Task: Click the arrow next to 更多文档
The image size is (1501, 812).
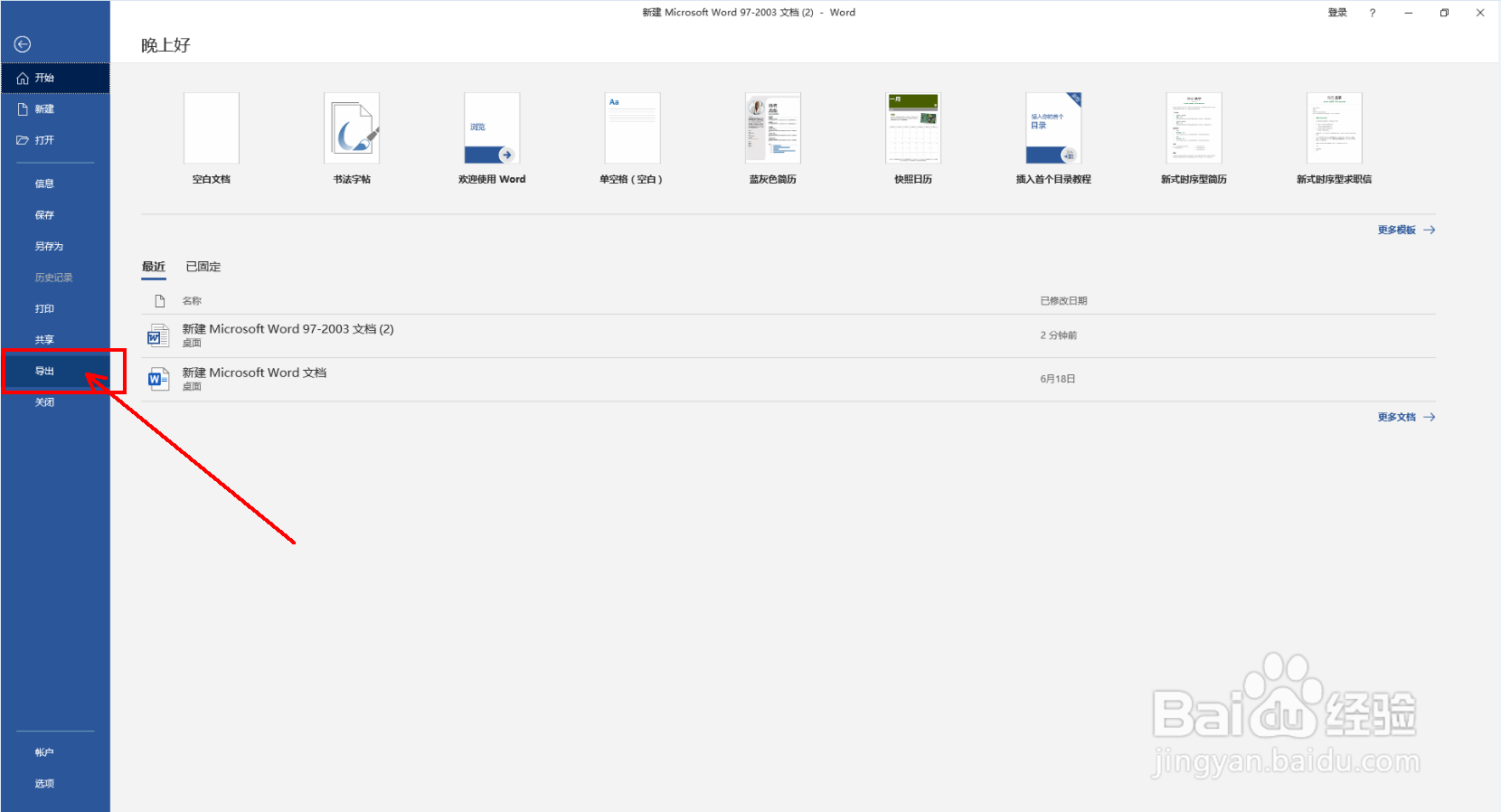Action: (1430, 418)
